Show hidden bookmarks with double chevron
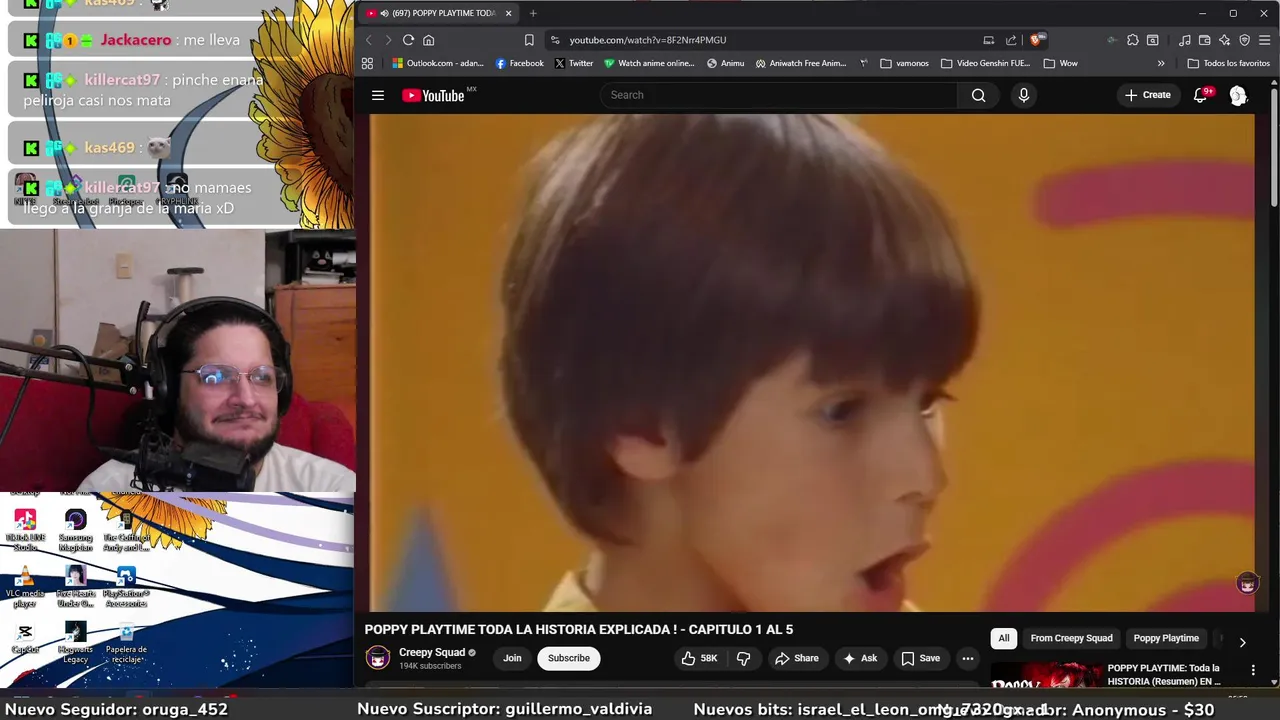The width and height of the screenshot is (1280, 720). (1161, 63)
